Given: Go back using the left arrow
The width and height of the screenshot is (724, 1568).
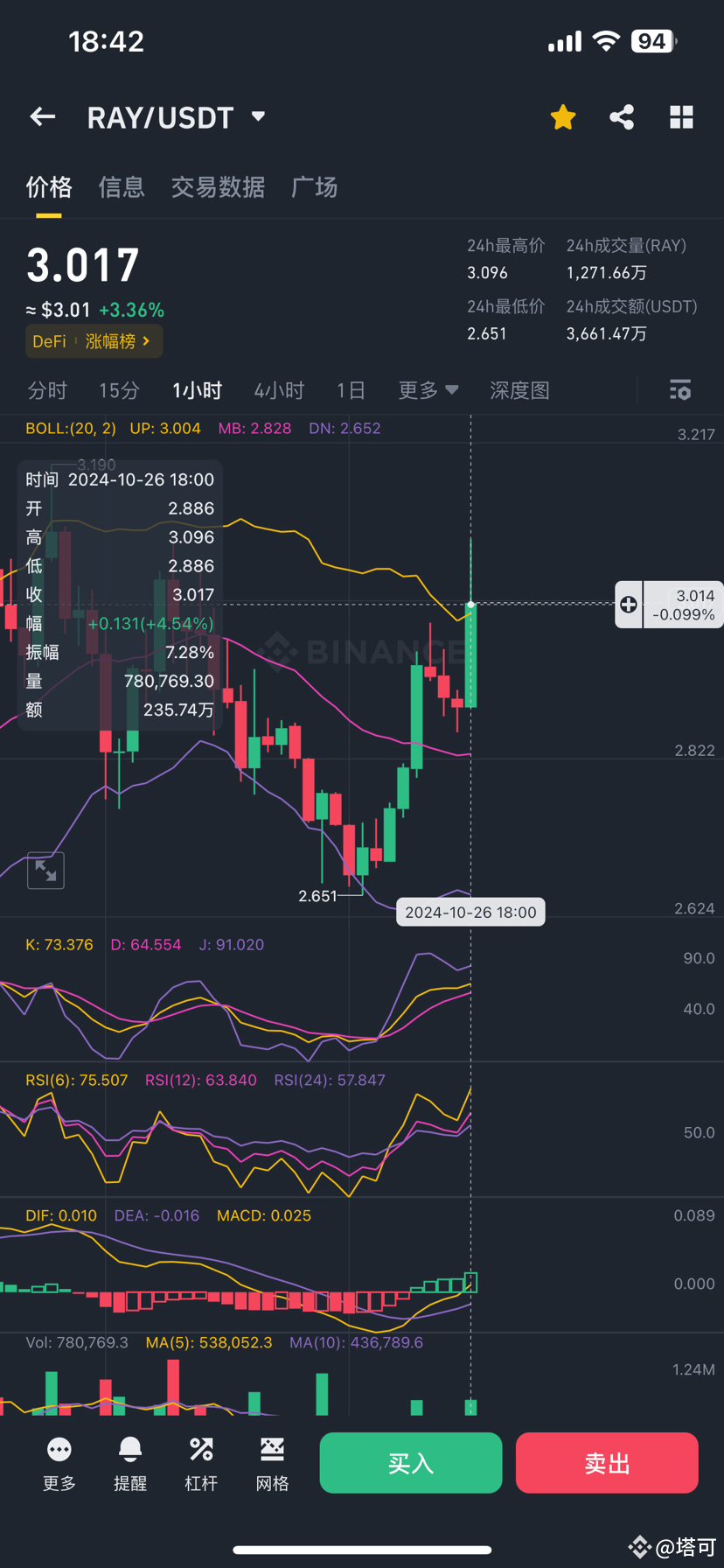Looking at the screenshot, I should click(x=42, y=117).
